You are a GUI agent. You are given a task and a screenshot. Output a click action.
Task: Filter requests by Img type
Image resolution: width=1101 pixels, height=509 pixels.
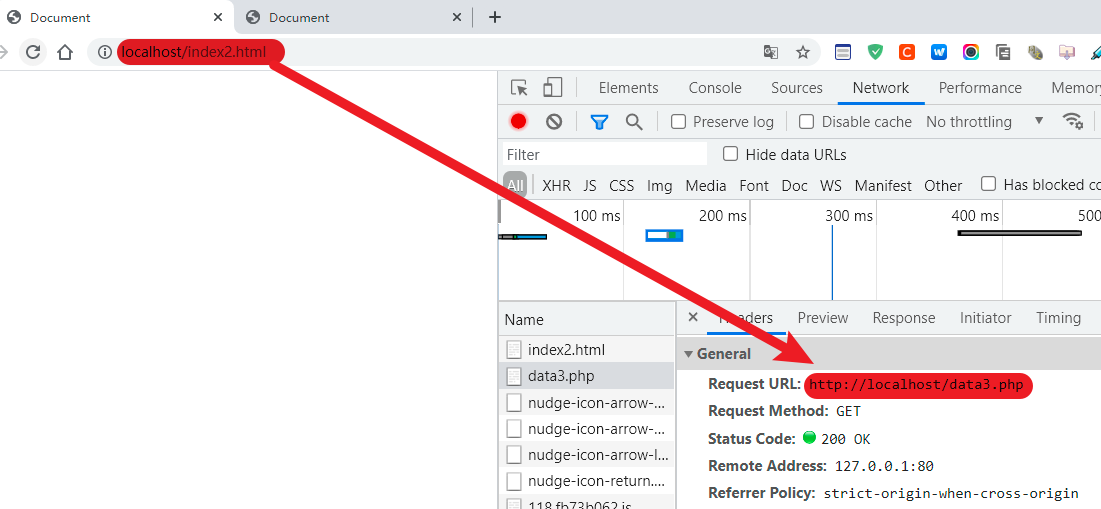(659, 185)
